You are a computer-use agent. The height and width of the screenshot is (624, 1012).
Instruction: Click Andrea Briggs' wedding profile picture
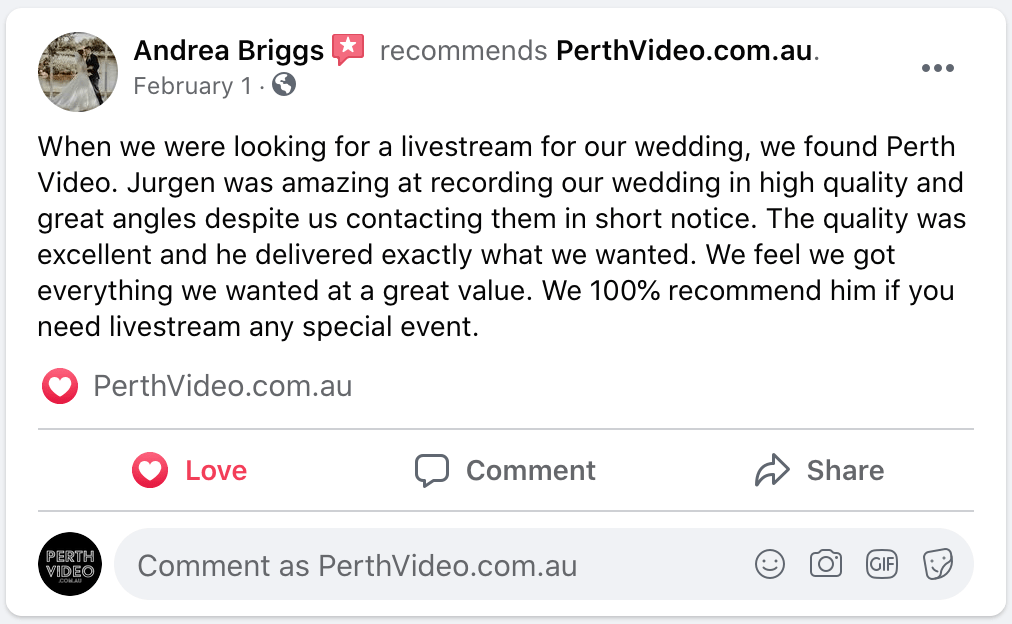(78, 71)
